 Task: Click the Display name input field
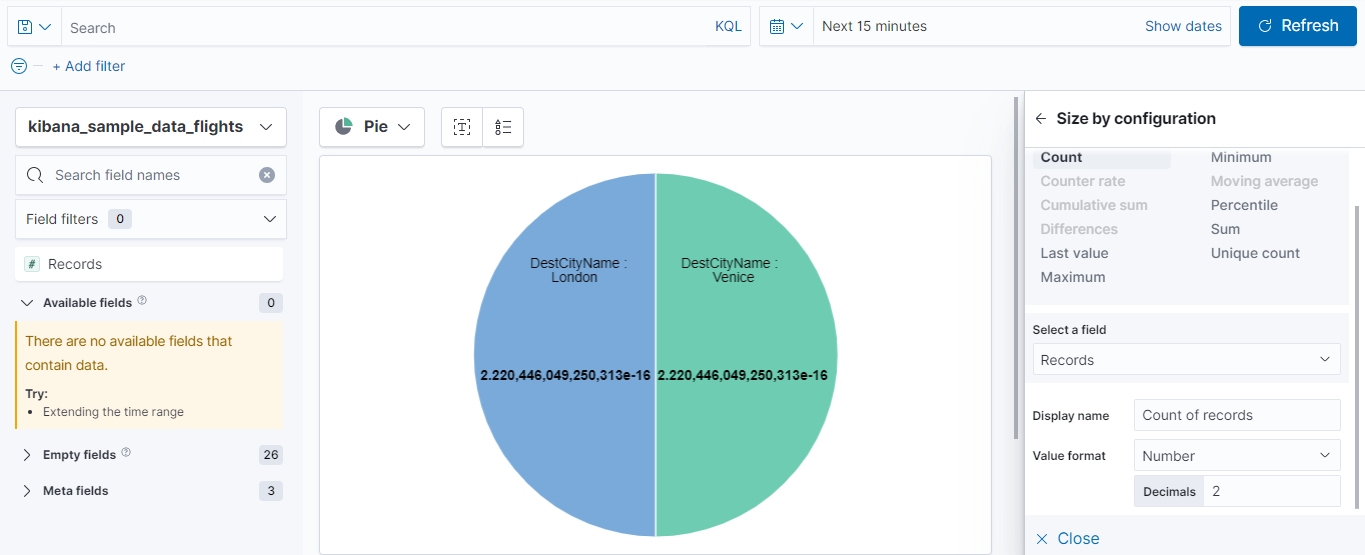click(1237, 415)
